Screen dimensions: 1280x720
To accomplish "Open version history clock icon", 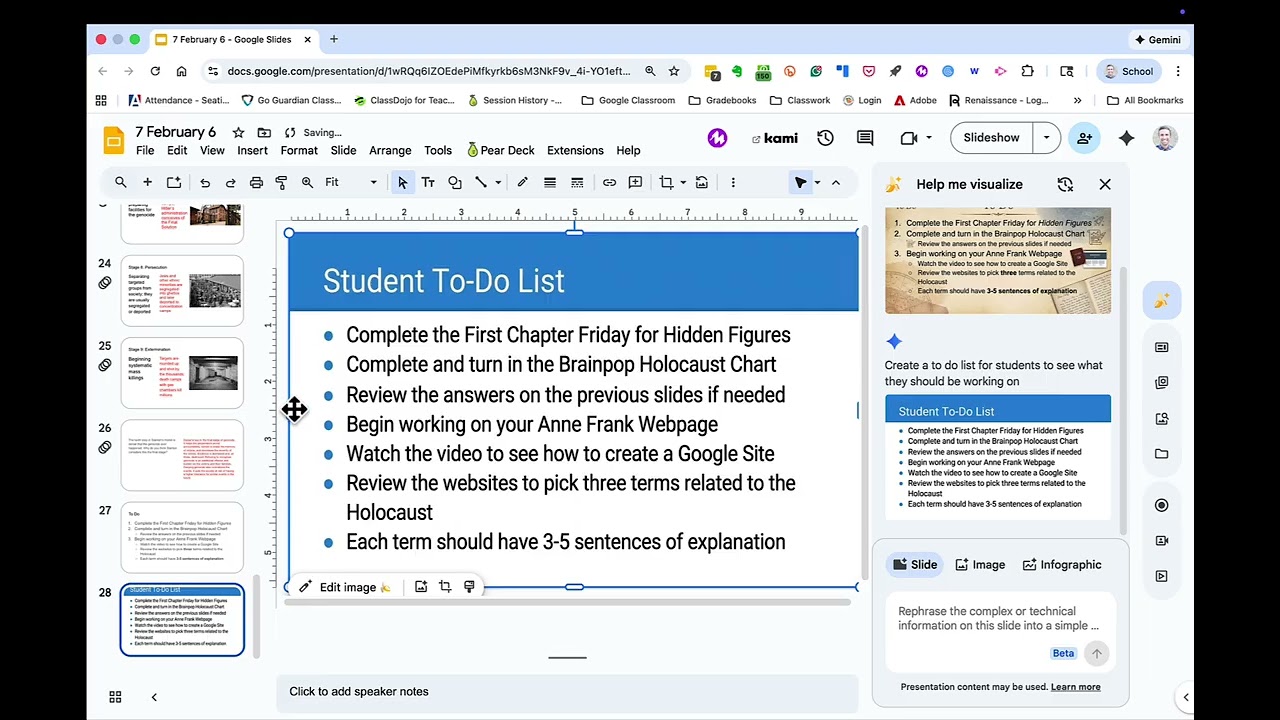I will pyautogui.click(x=825, y=138).
